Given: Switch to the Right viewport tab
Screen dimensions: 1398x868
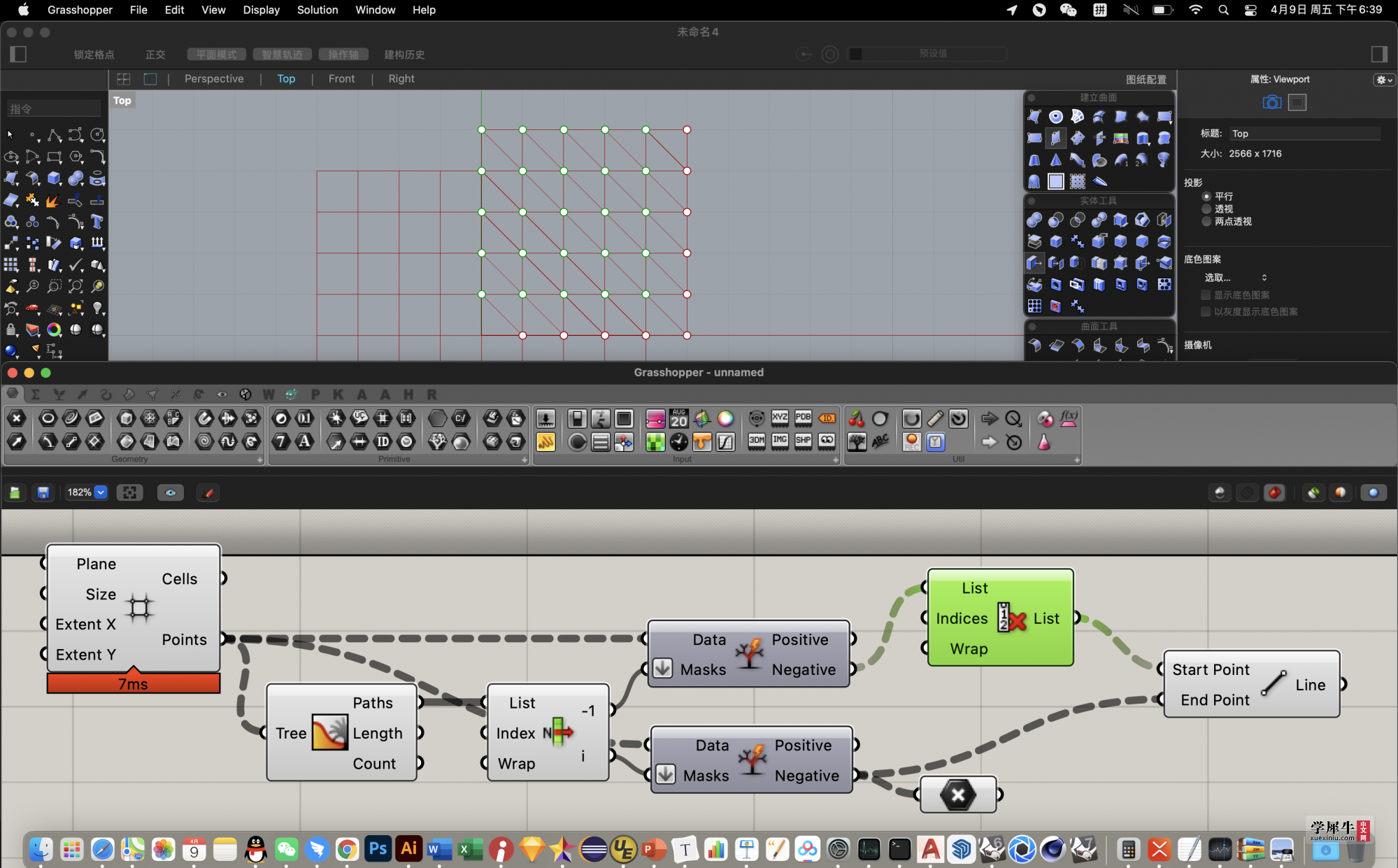Looking at the screenshot, I should point(401,79).
